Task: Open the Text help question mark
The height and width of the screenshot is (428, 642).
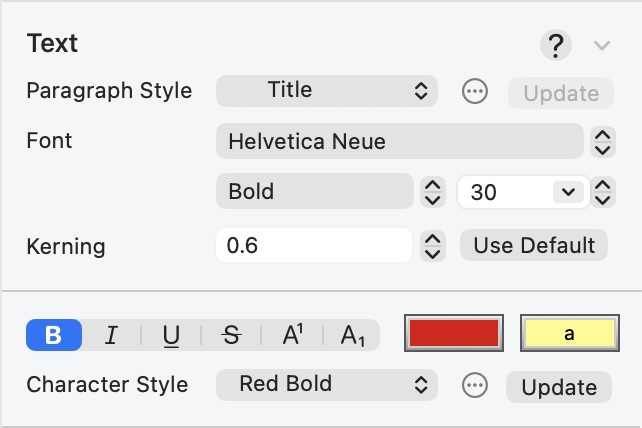Action: [x=556, y=45]
